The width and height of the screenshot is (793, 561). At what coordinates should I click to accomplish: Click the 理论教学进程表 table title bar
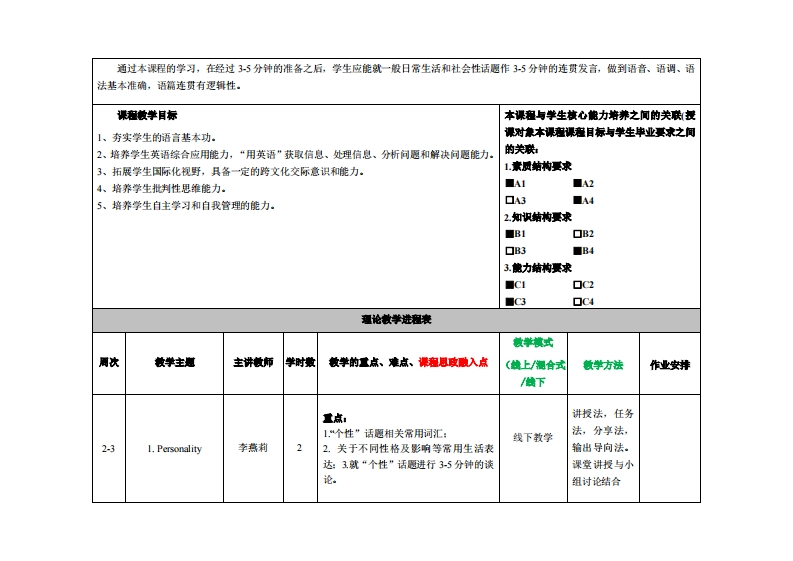point(396,319)
